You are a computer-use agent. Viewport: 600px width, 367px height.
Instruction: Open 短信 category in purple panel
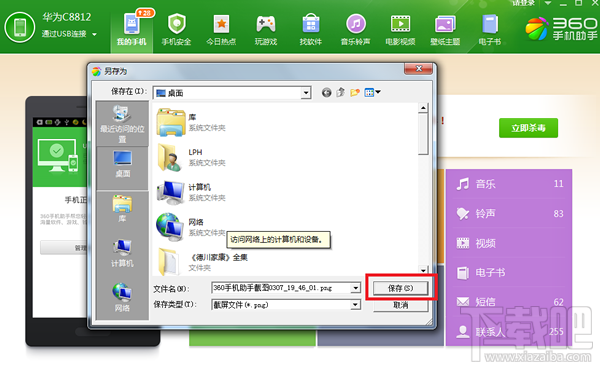pos(509,302)
